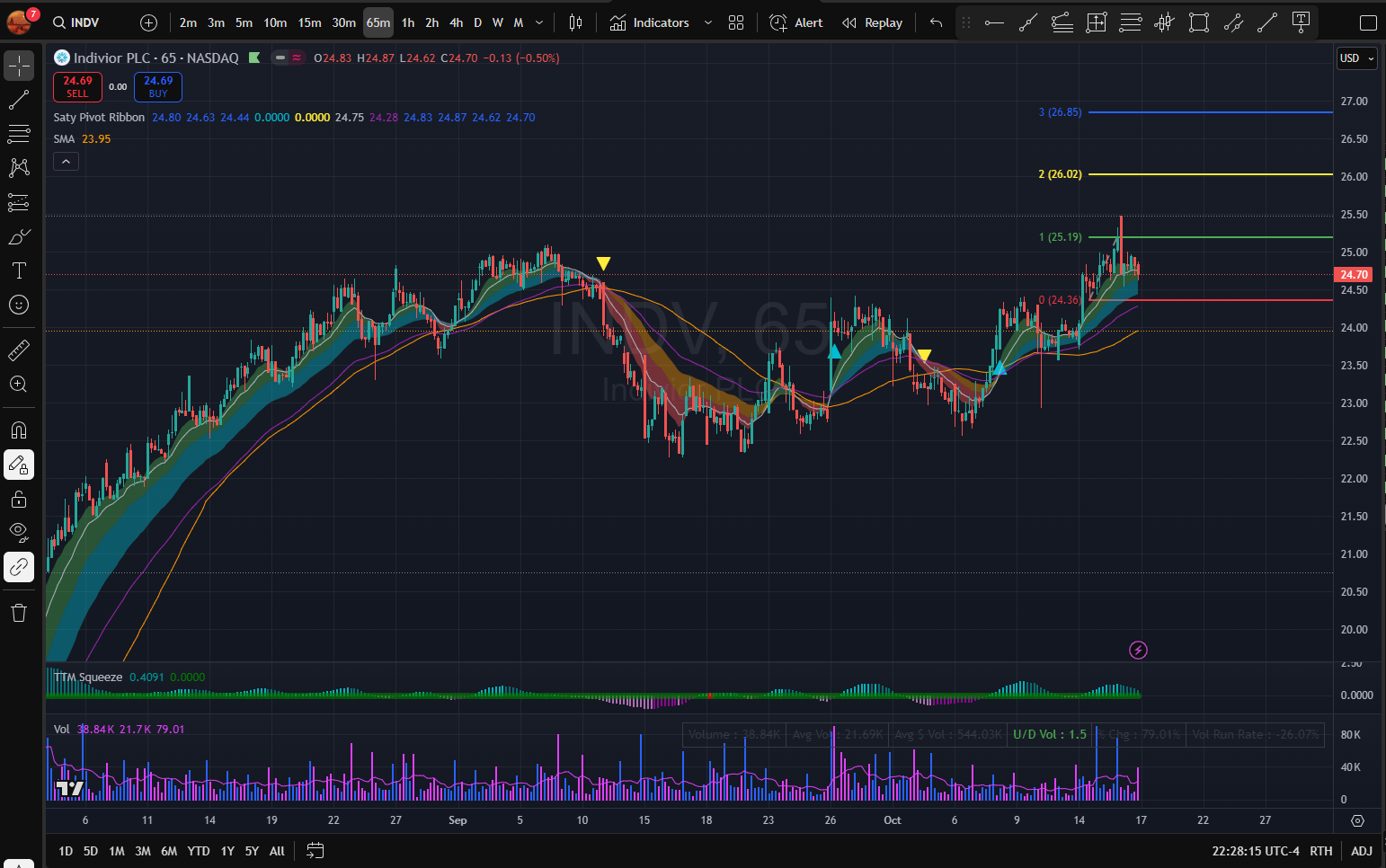This screenshot has width=1386, height=868.
Task: Open the go to date calendar icon
Action: click(x=315, y=851)
